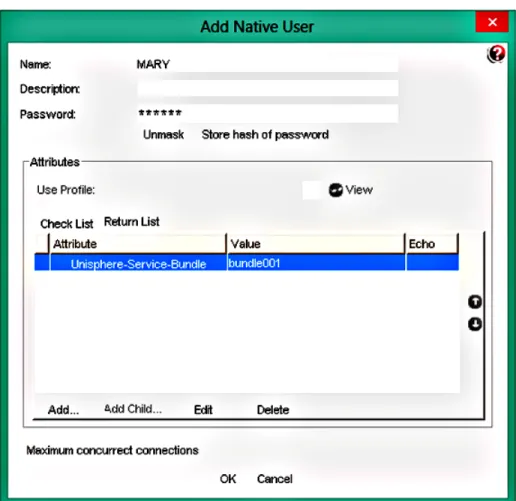Click the Edit attribute button

point(203,410)
